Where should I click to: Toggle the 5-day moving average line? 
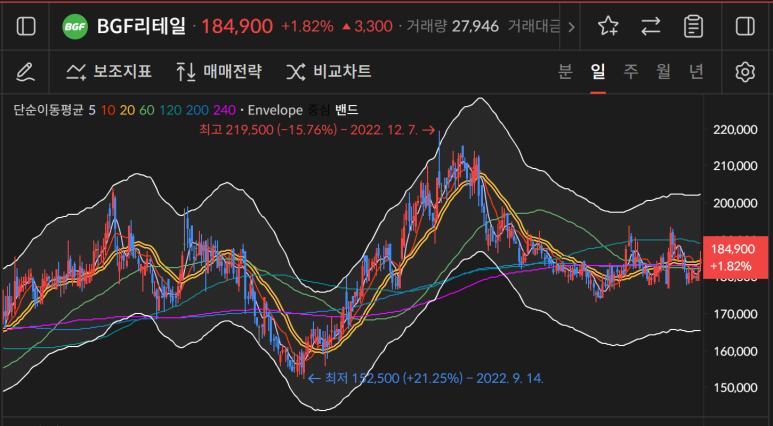click(x=92, y=110)
